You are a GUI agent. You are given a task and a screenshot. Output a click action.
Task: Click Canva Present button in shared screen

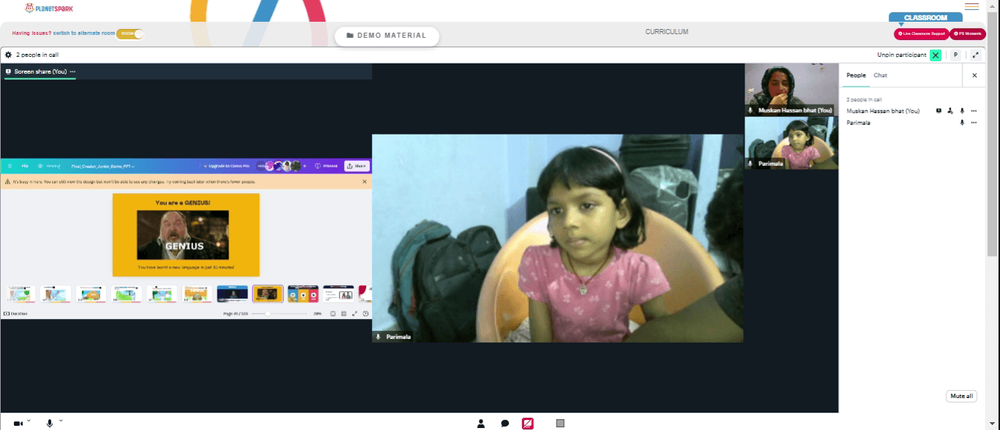pyautogui.click(x=327, y=166)
